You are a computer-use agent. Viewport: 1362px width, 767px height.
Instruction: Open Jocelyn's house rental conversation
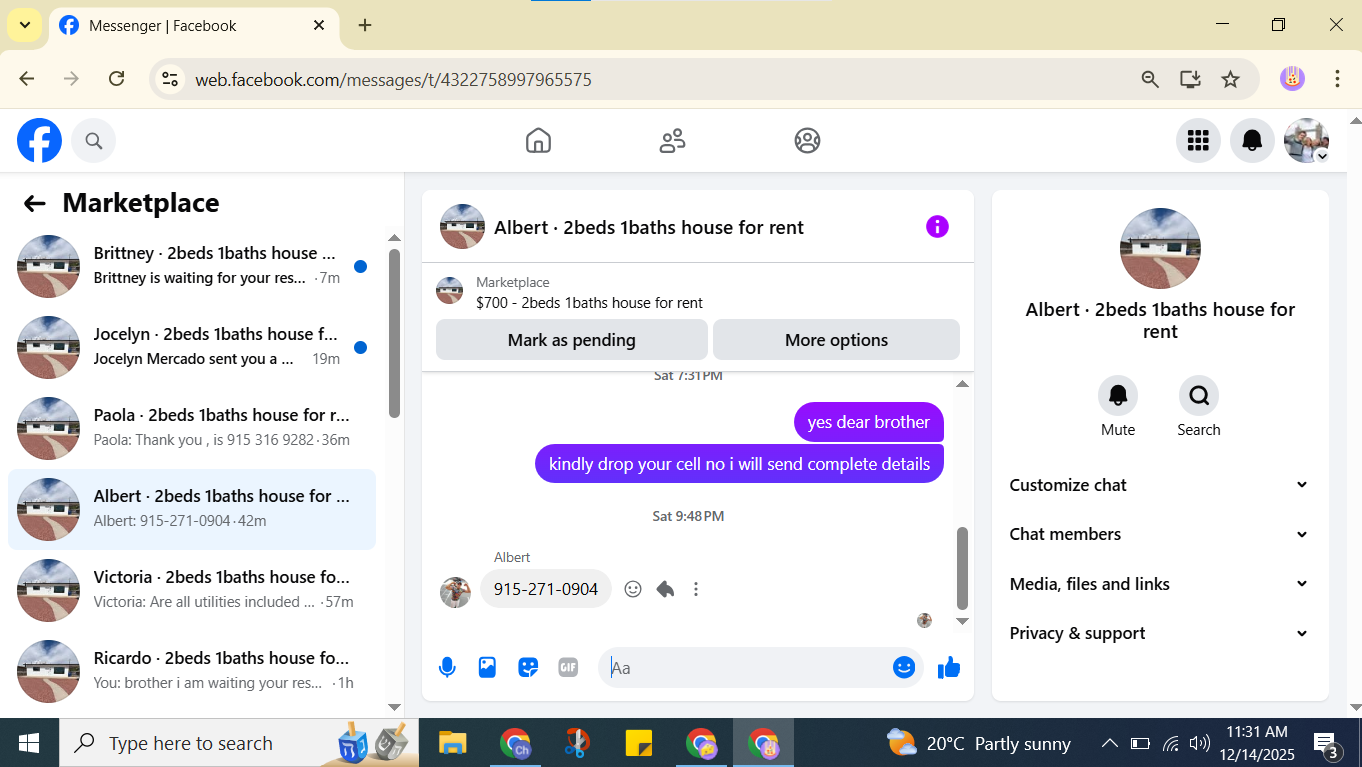[x=192, y=347]
